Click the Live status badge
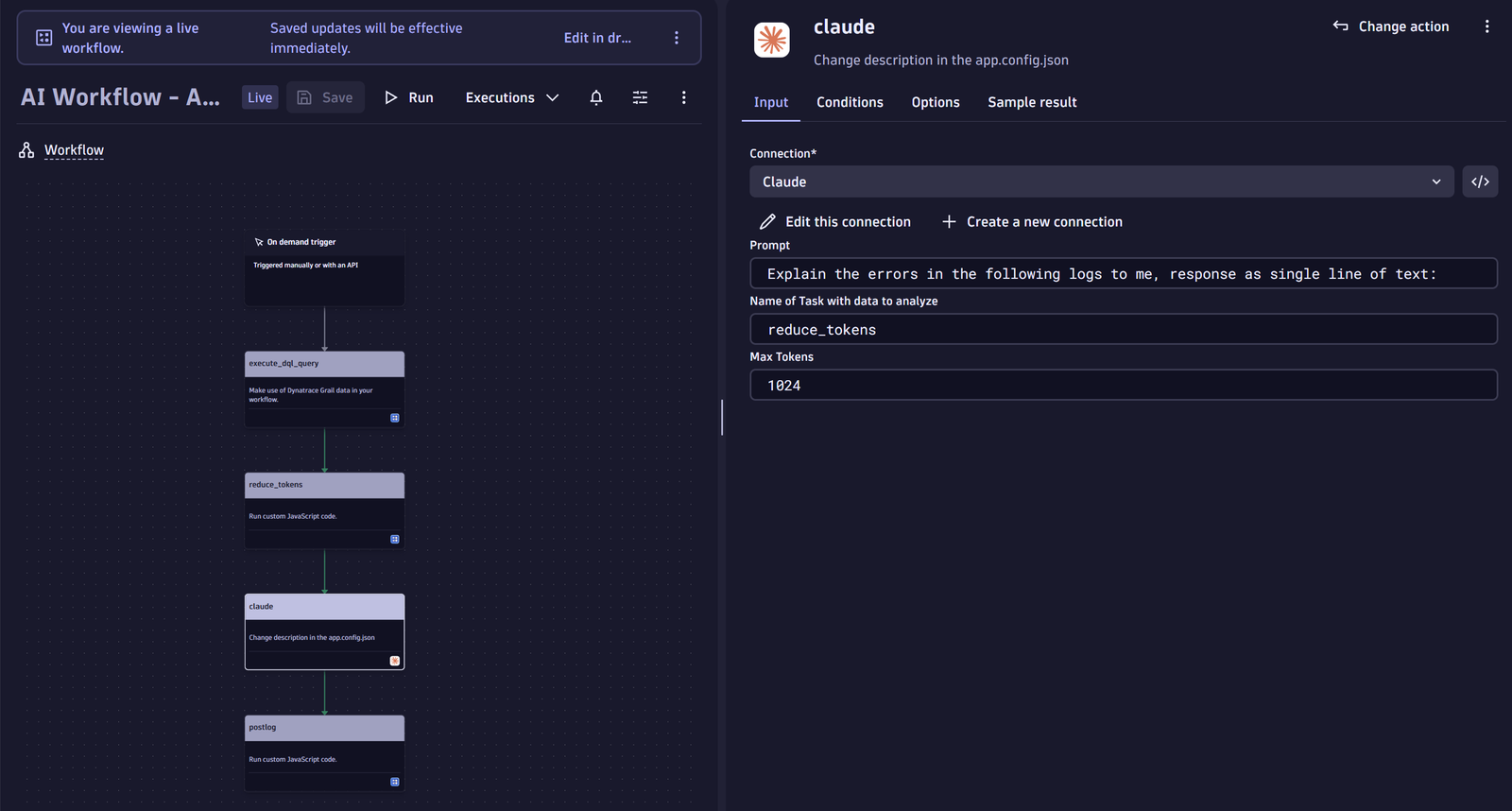 (260, 97)
